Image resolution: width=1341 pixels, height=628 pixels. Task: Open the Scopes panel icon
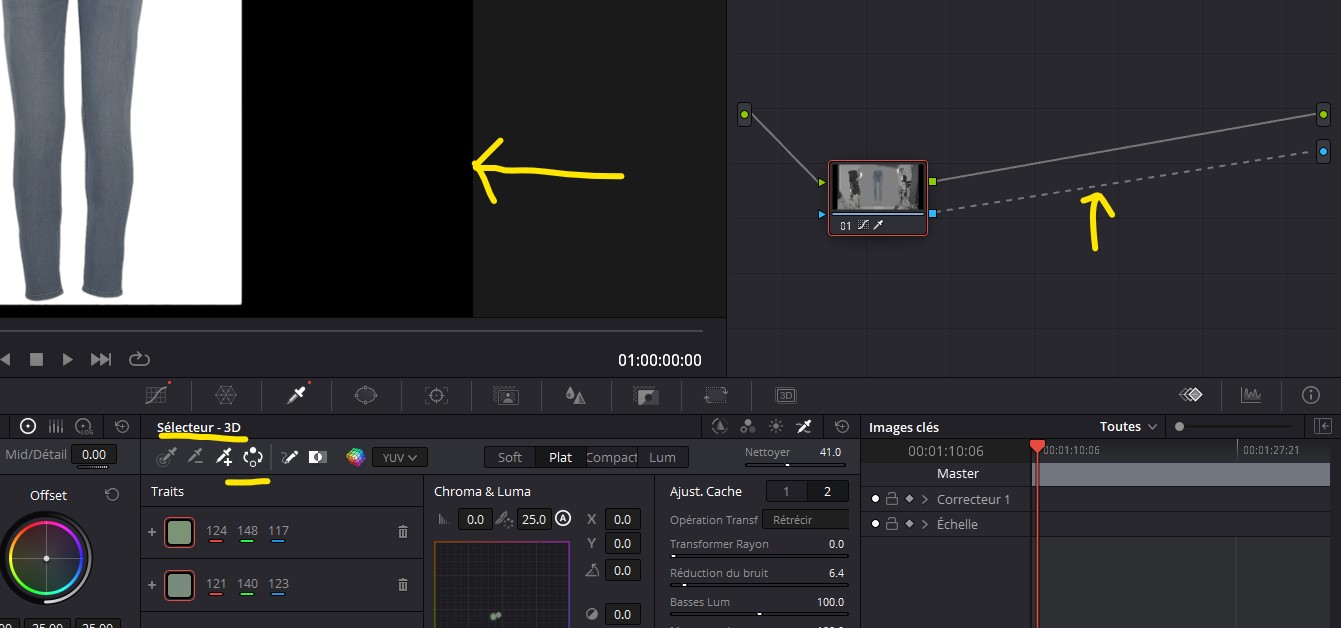pos(1250,395)
